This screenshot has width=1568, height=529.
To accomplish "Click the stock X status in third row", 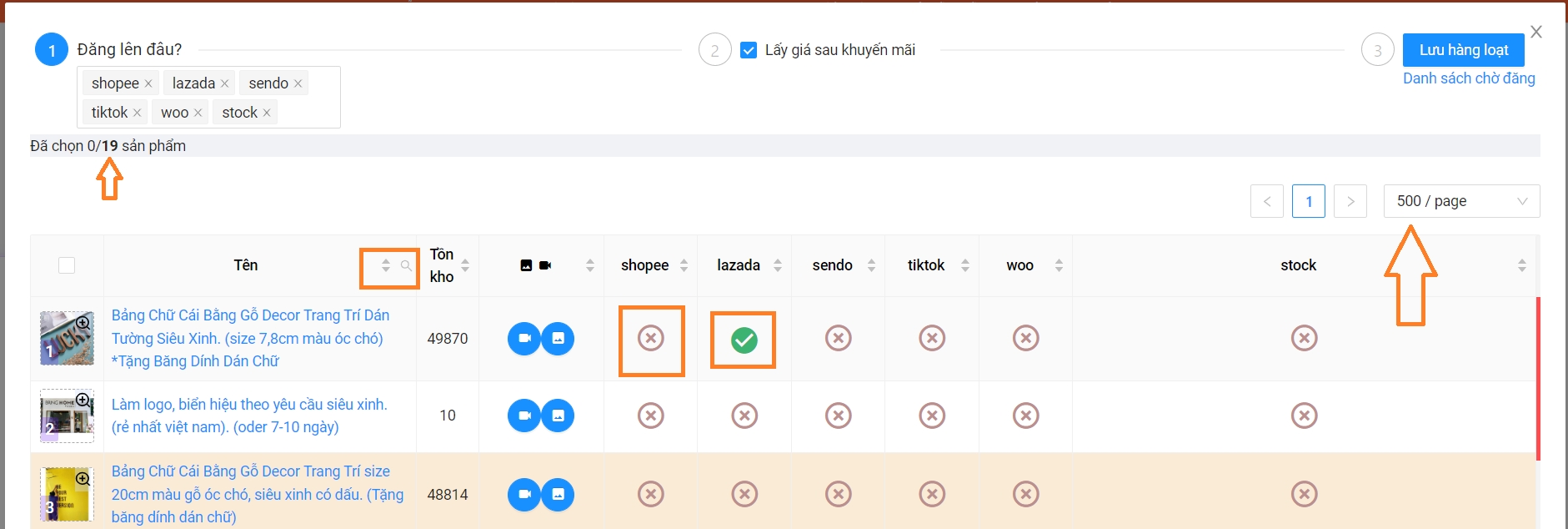I will (x=1304, y=494).
